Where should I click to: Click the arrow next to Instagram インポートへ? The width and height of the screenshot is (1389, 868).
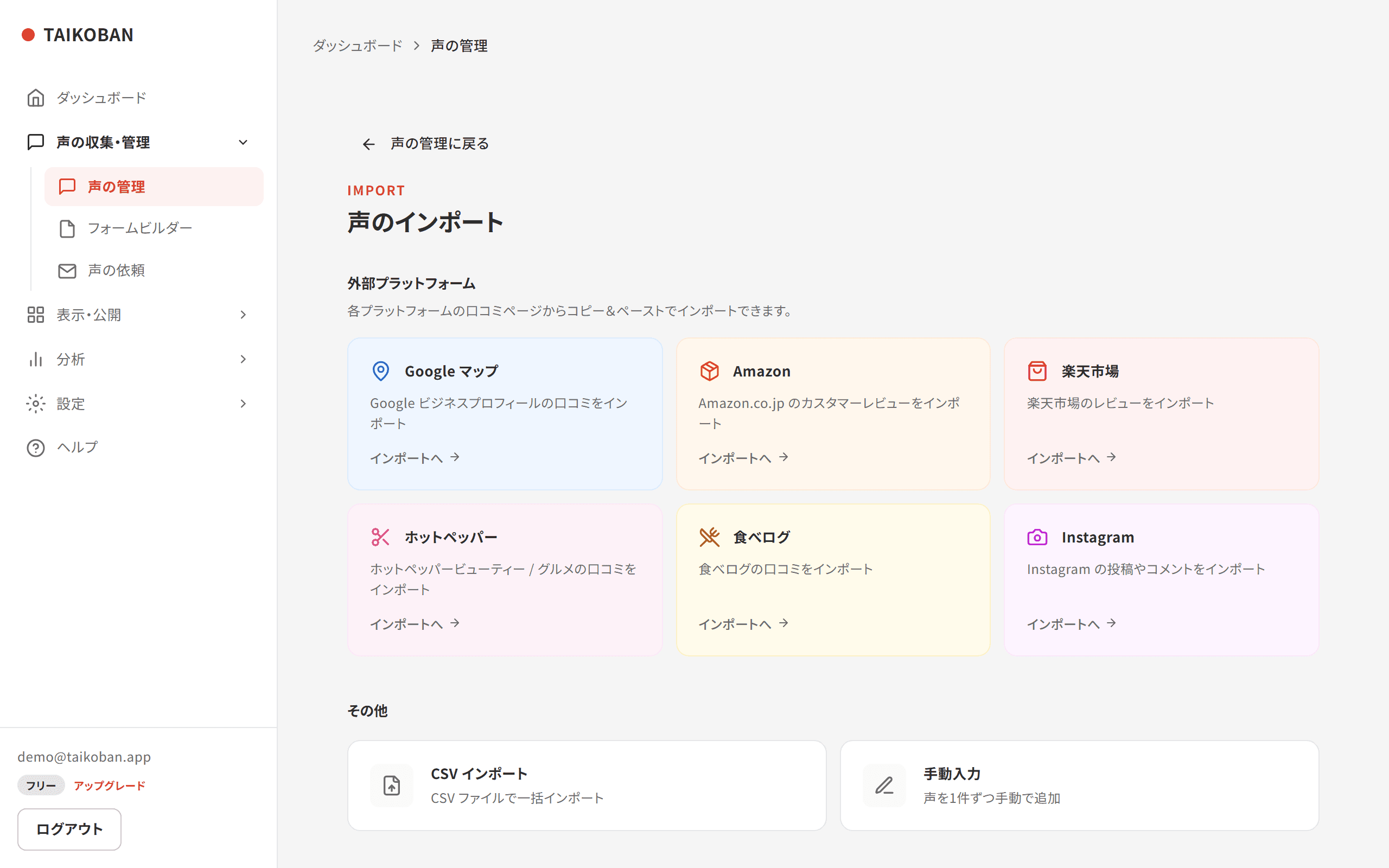pos(1111,623)
